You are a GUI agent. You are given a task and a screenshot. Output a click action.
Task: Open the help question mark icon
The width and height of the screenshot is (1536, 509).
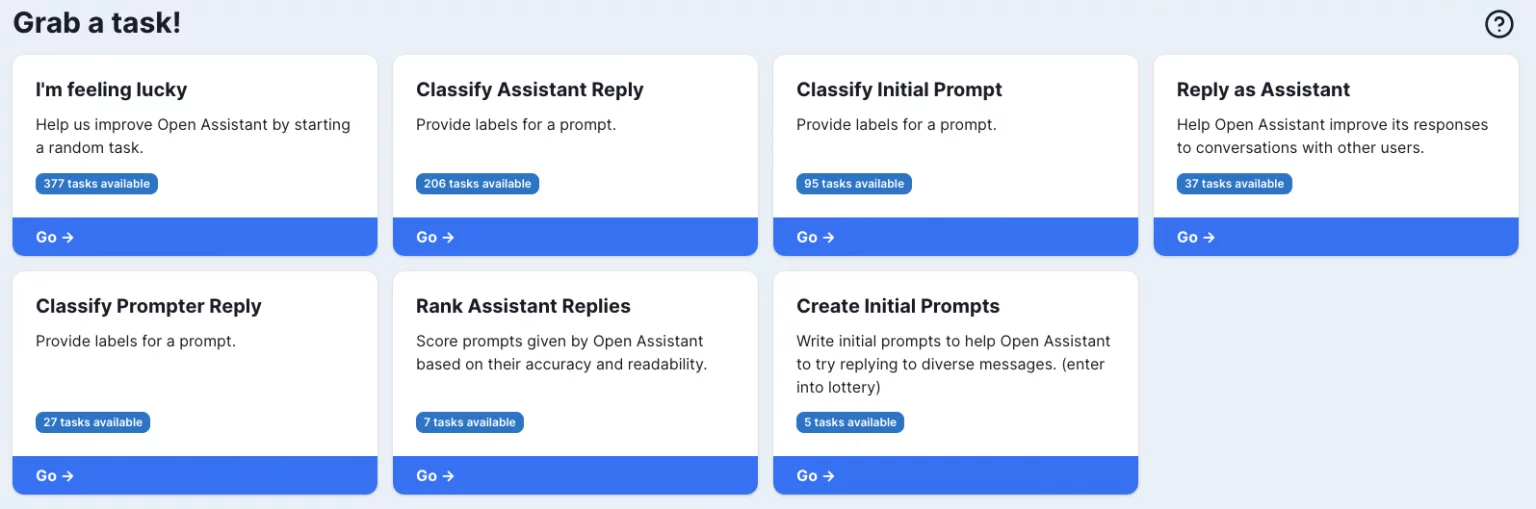(x=1499, y=24)
